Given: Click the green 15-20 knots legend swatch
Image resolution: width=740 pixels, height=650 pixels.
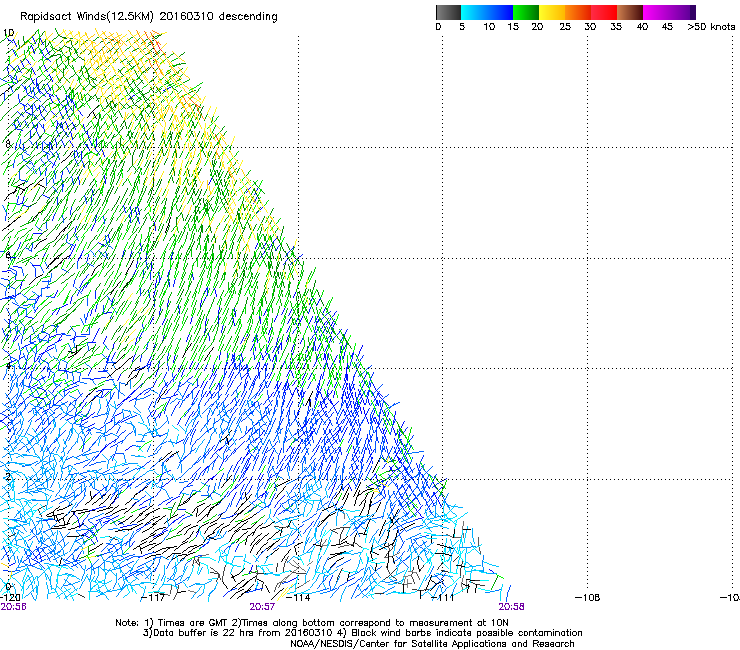Looking at the screenshot, I should pos(526,12).
